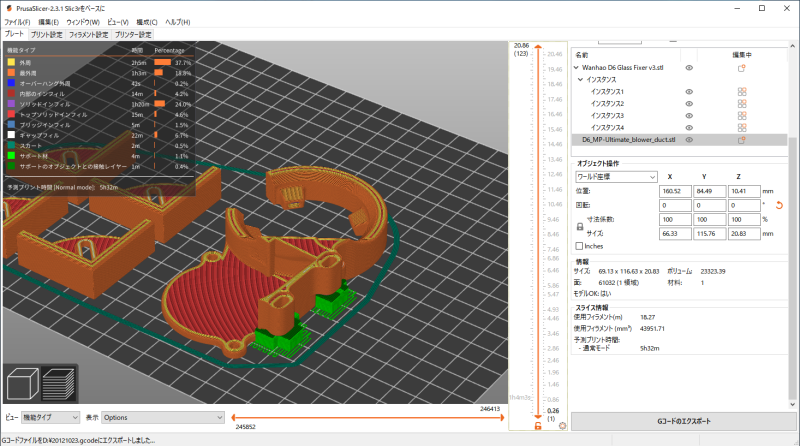Toggle visibility of Wanhao D6 Glass Fixer v3.stl
This screenshot has width=800, height=446.
(x=689, y=68)
